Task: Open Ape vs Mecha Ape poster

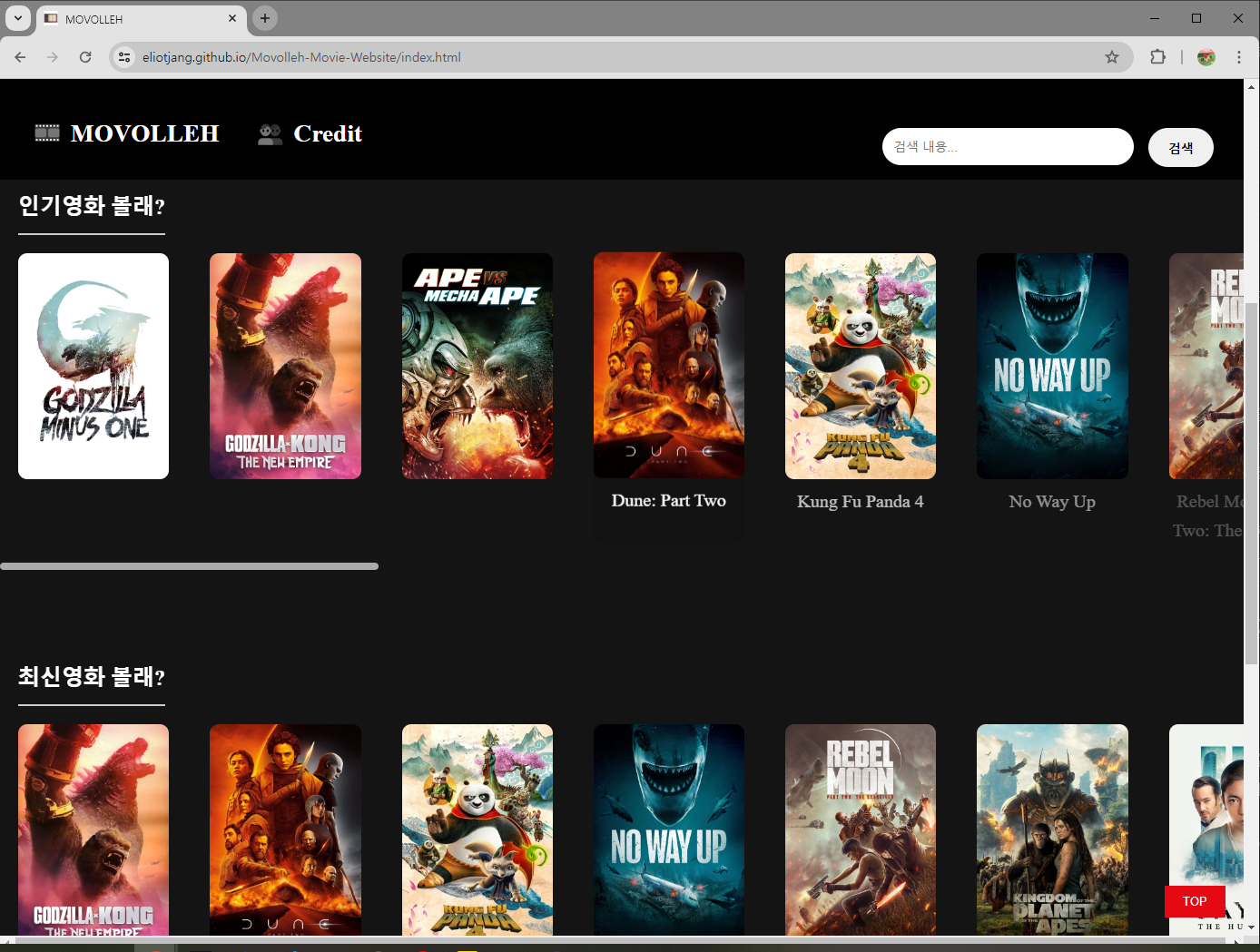Action: coord(477,366)
